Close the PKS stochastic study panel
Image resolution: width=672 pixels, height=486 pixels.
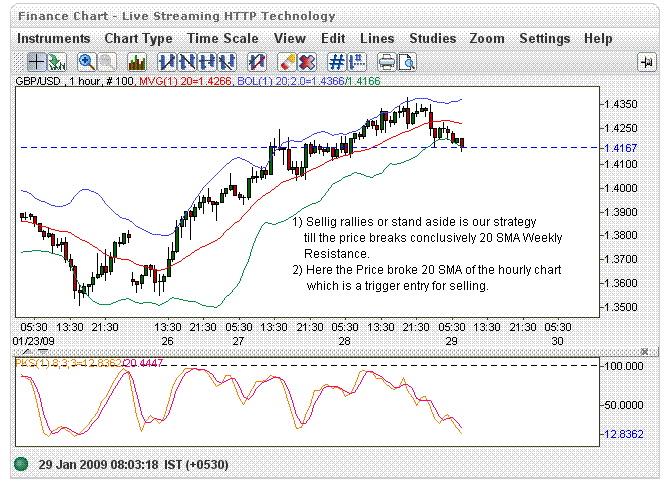(x=644, y=352)
